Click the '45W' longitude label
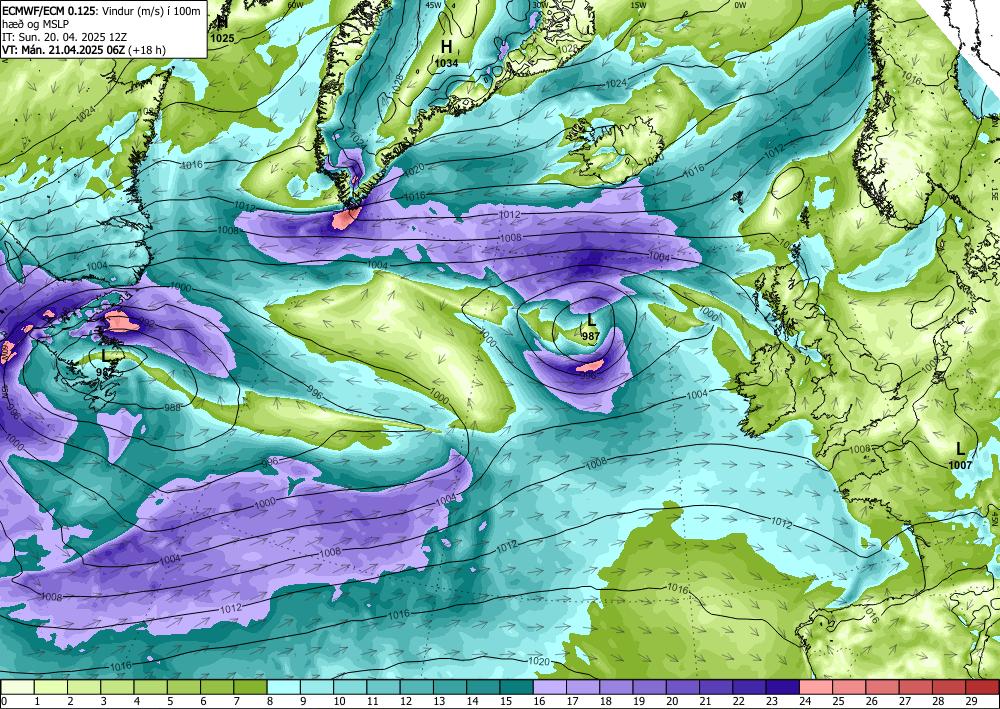This screenshot has height=709, width=1000. (433, 5)
